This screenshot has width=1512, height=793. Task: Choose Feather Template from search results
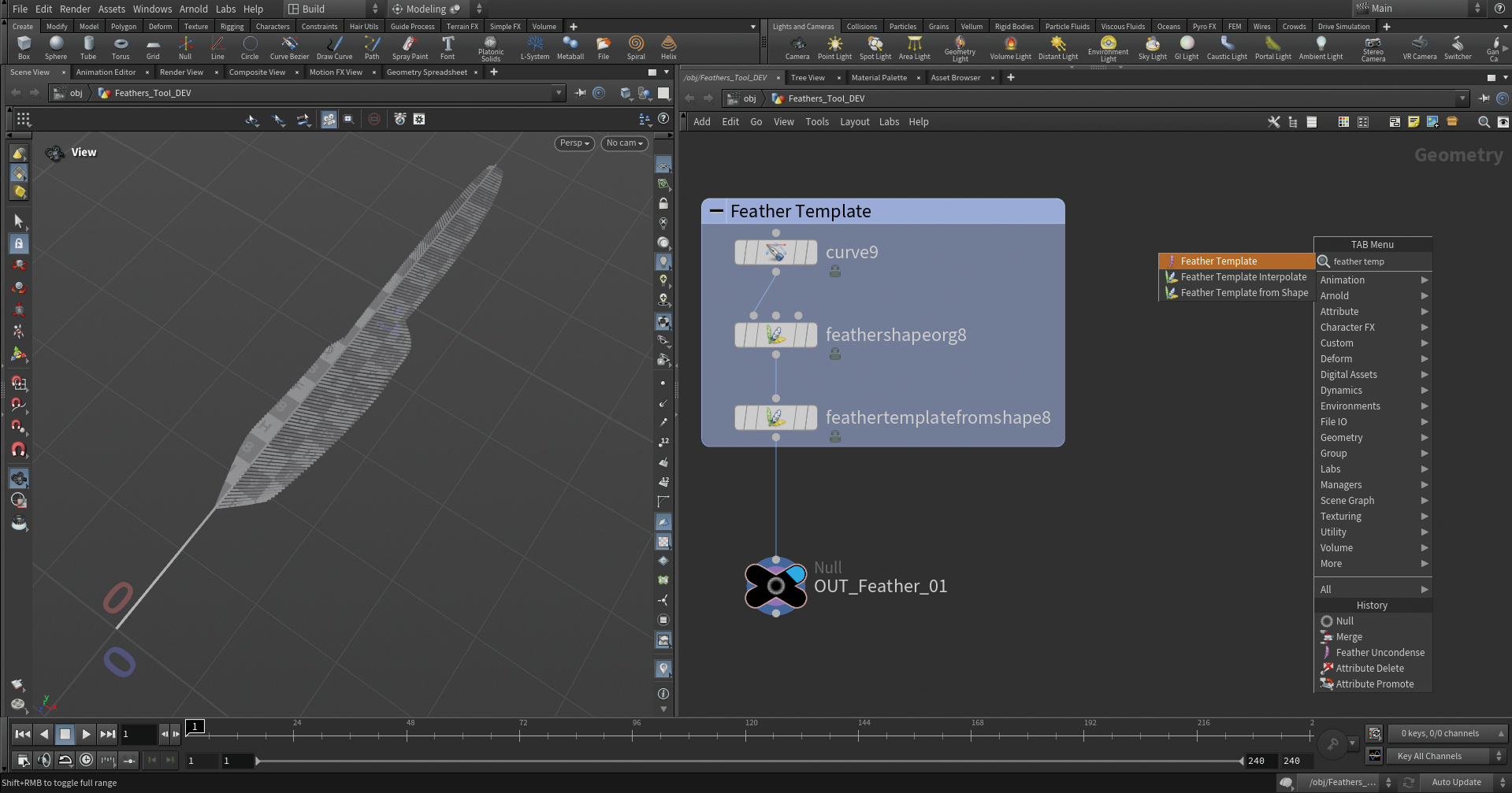[1236, 261]
